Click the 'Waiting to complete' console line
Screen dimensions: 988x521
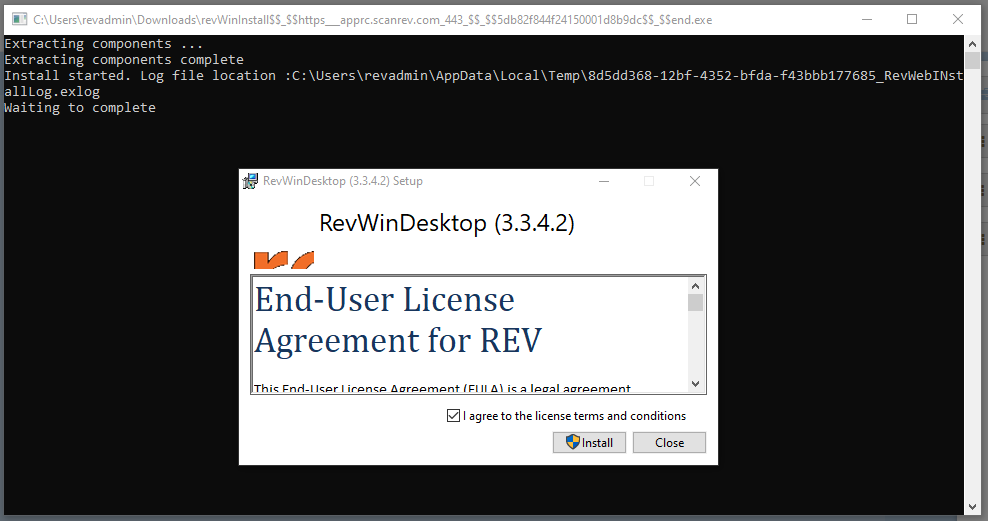[80, 108]
